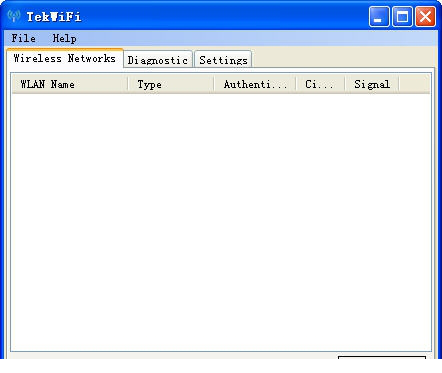Switch to the Settings tab
442x373 pixels.
pos(223,60)
